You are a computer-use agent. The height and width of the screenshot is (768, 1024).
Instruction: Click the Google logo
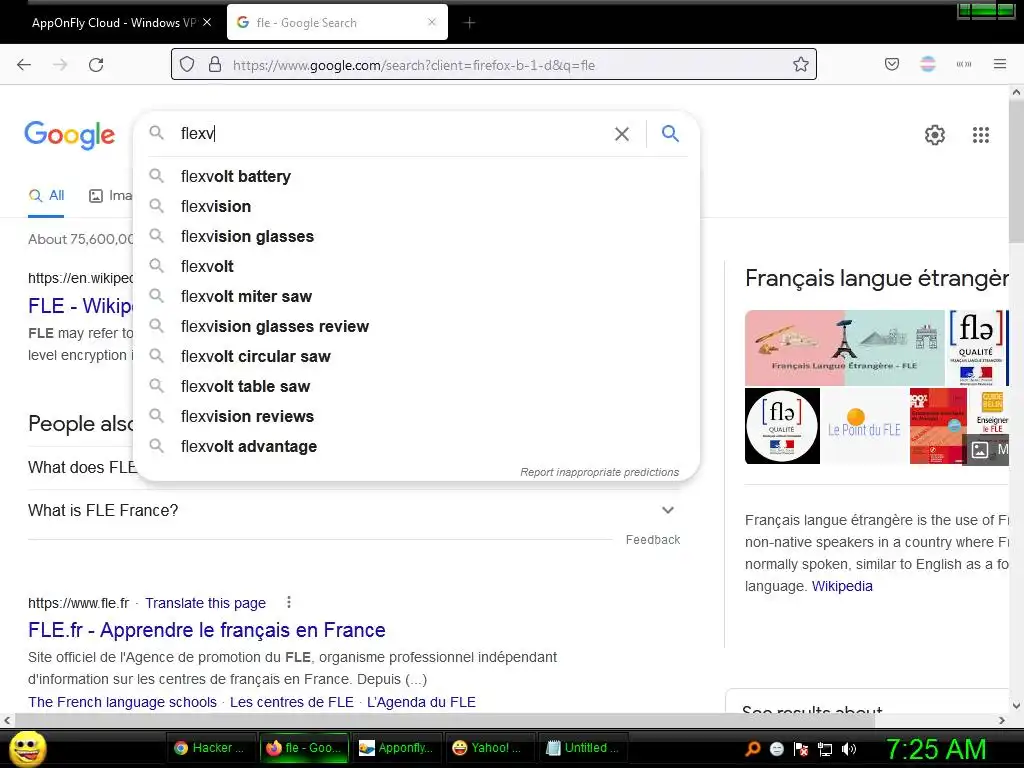[70, 135]
